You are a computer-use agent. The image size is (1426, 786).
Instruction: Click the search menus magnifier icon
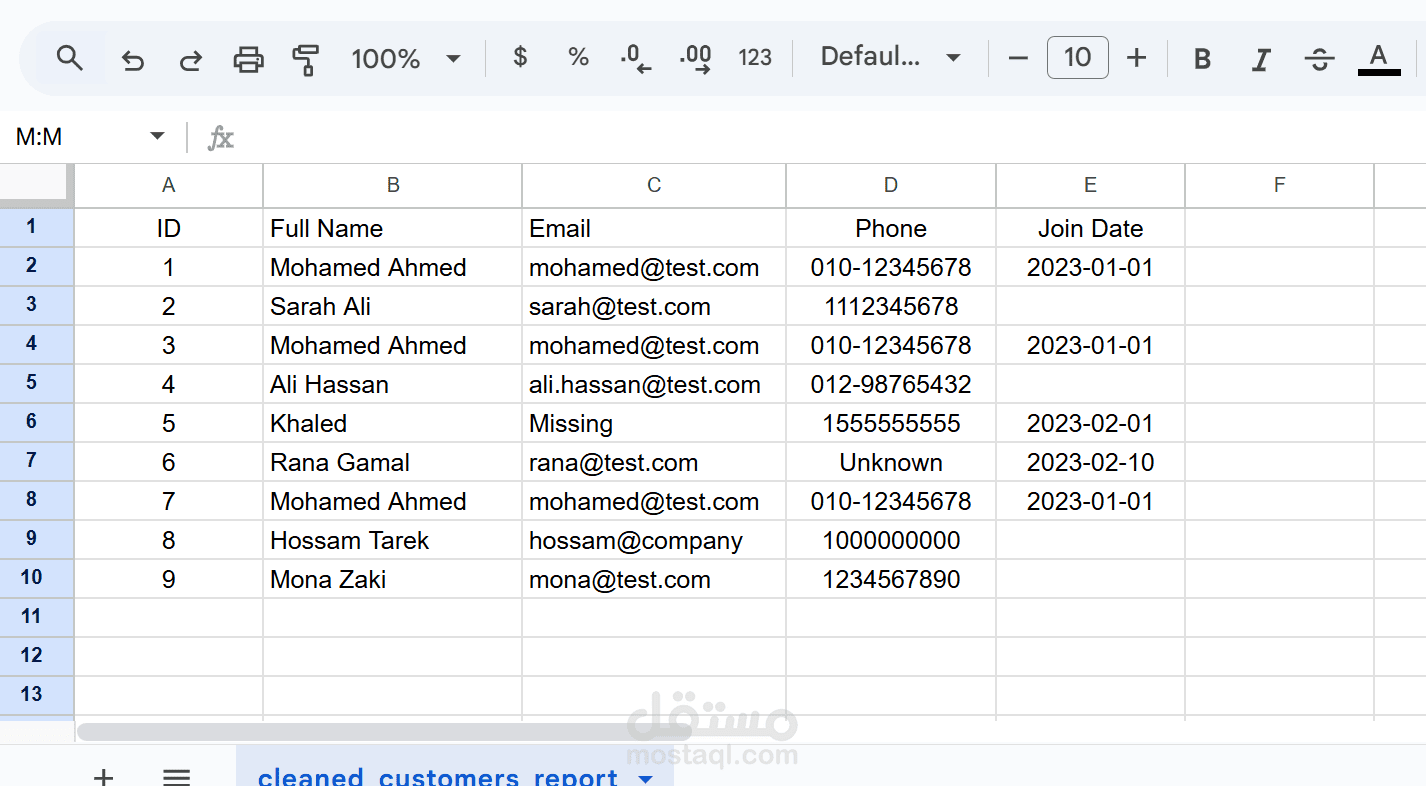pos(69,58)
